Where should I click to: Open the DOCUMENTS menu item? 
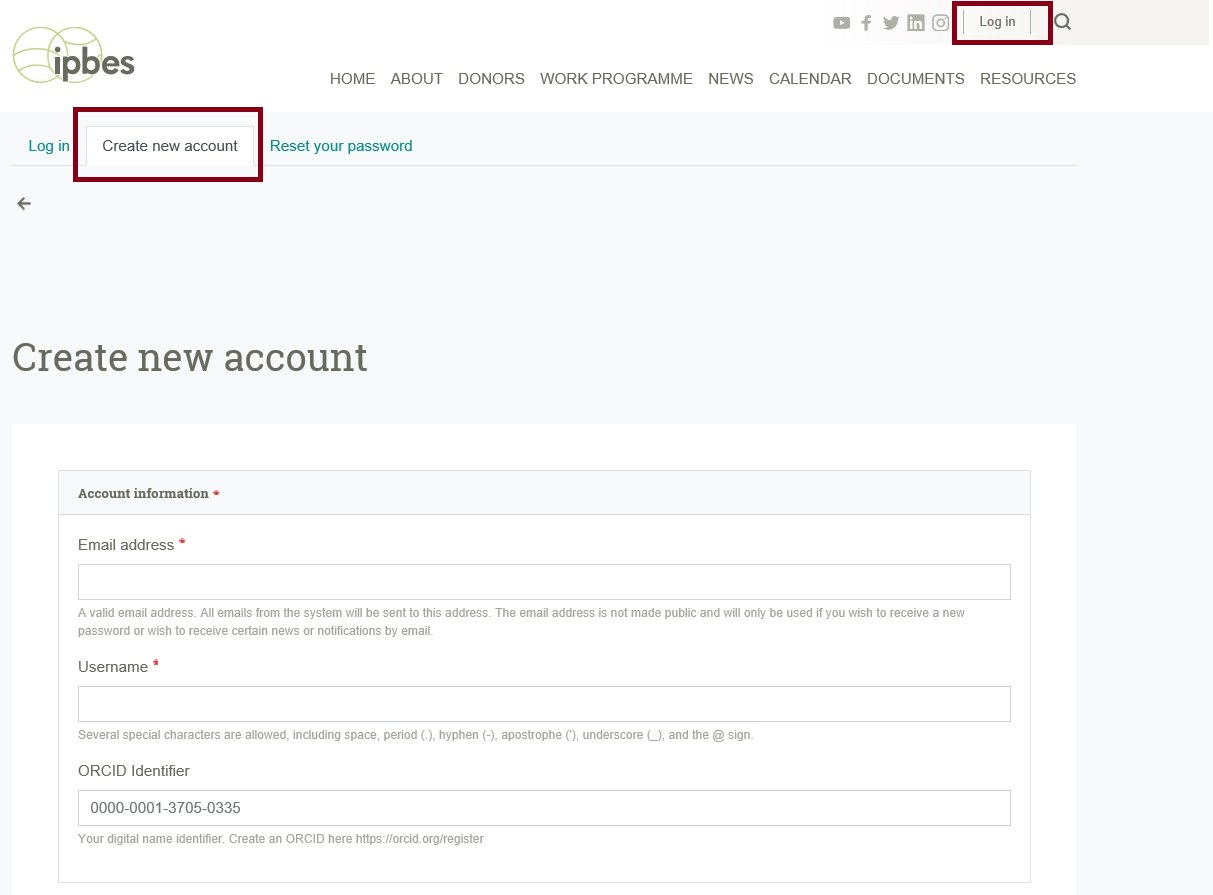point(915,79)
